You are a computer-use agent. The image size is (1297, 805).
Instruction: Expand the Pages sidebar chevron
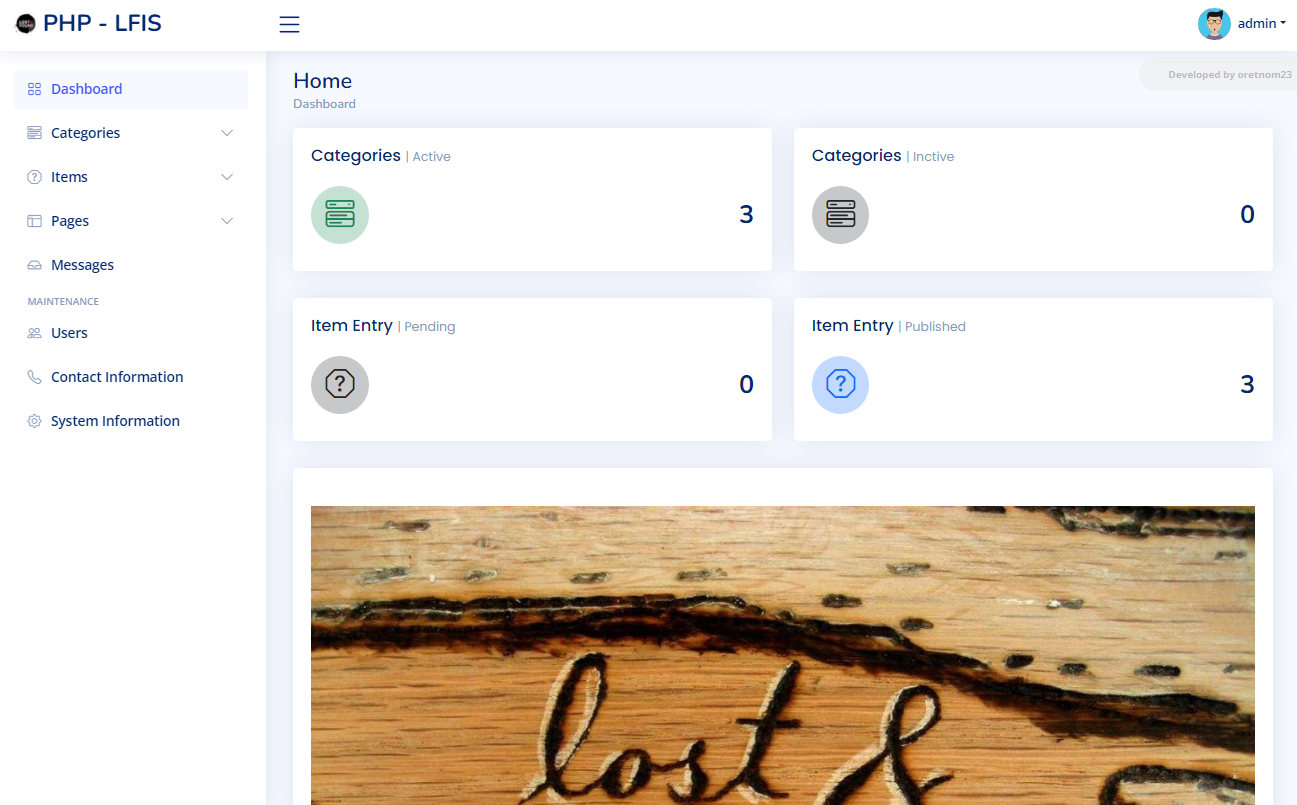pyautogui.click(x=227, y=221)
